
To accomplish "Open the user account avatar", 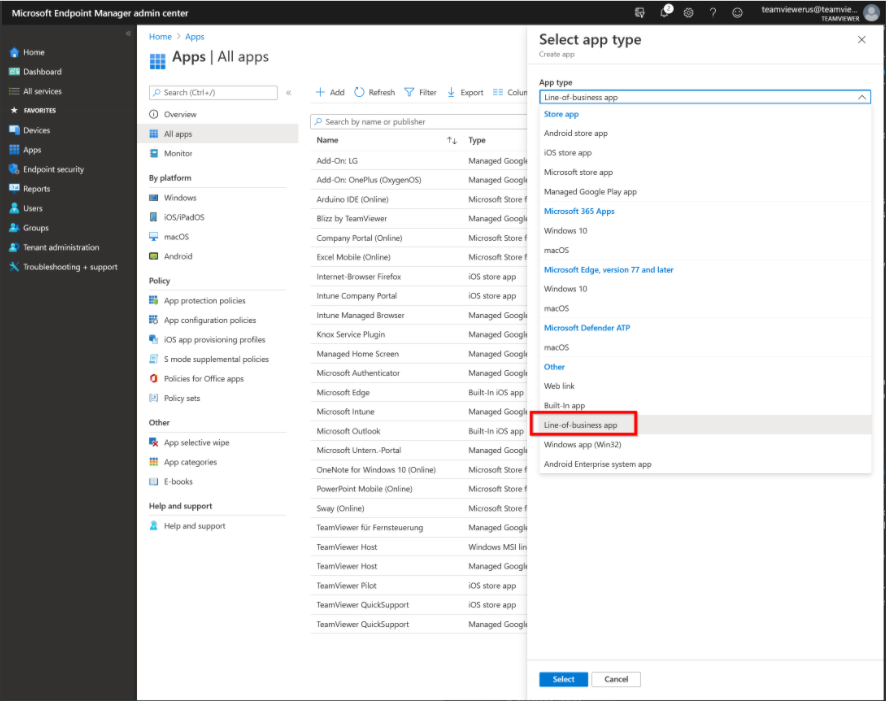I will (872, 12).
